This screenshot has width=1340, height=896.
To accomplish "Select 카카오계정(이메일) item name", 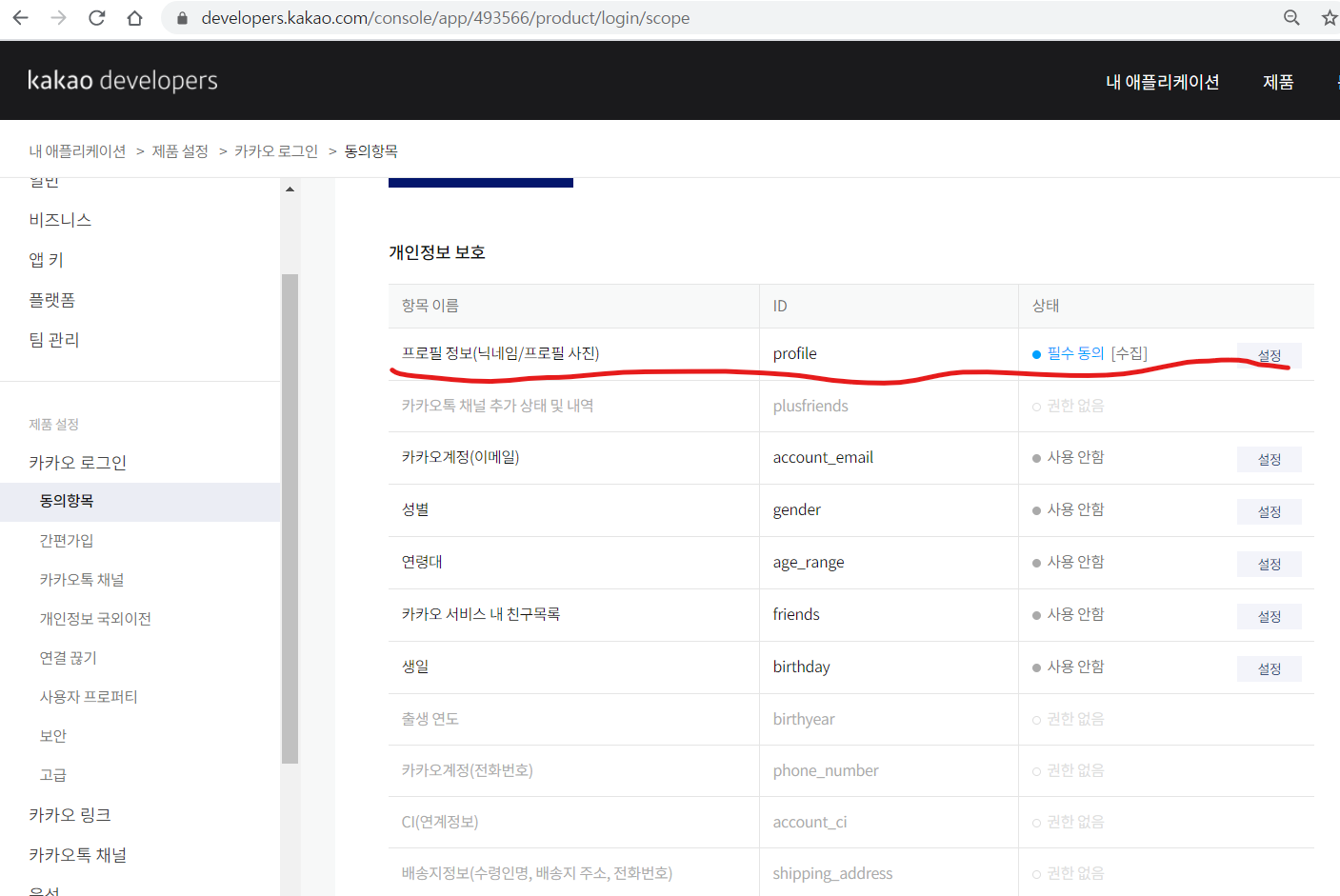I will (x=460, y=457).
